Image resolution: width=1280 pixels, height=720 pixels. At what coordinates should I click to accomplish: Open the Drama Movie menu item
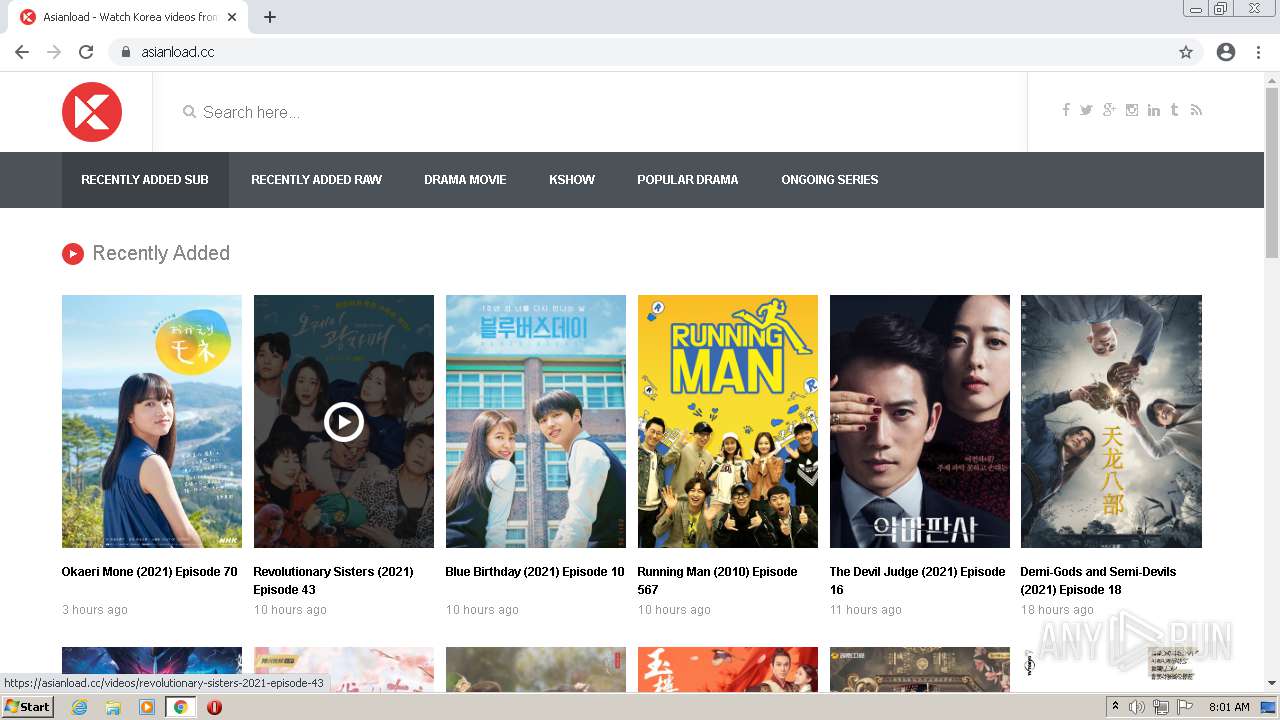pos(465,180)
